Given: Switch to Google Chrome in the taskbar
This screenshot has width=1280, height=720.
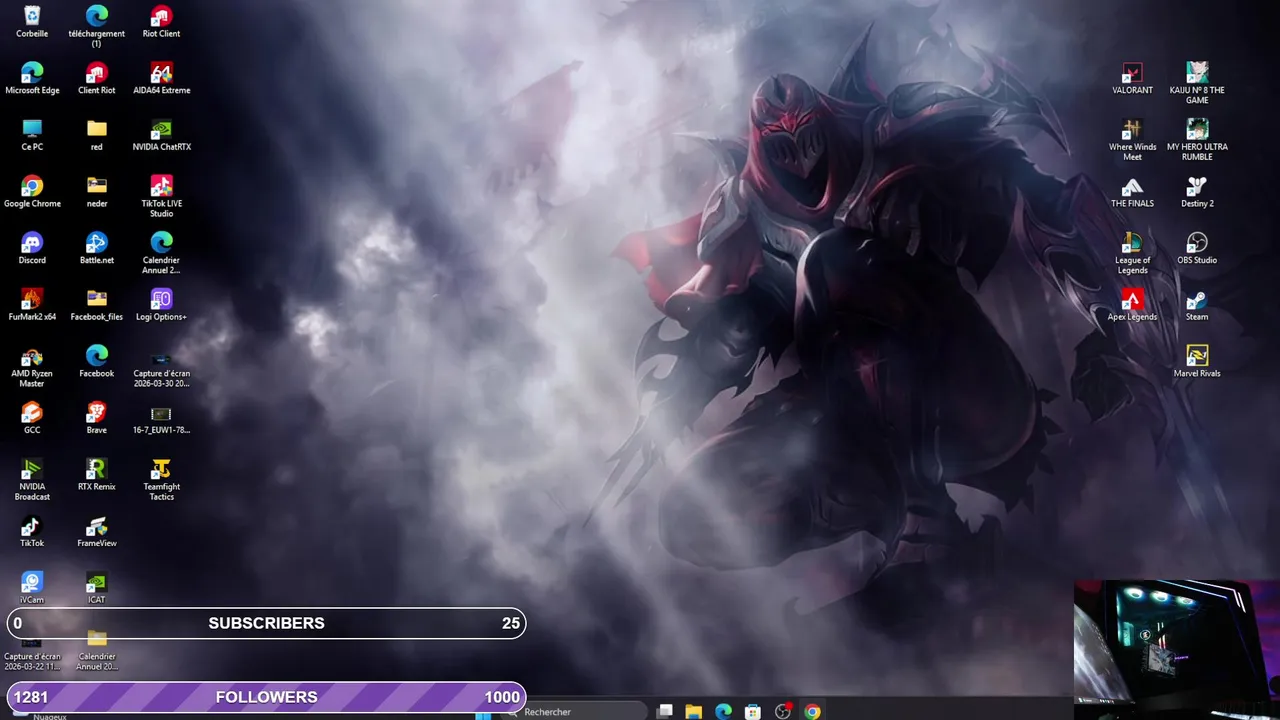Looking at the screenshot, I should [812, 712].
